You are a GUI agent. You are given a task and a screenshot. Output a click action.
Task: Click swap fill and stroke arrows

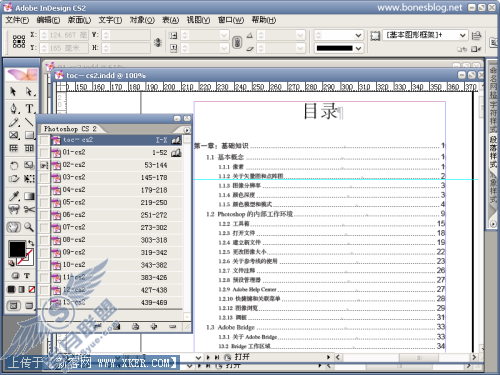(31, 243)
